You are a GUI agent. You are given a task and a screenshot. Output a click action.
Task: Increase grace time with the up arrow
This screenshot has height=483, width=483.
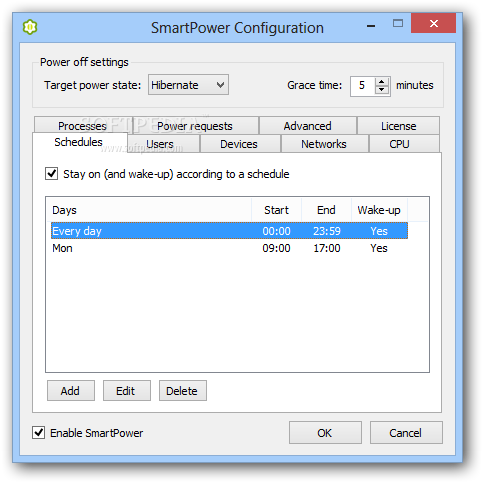pos(382,81)
